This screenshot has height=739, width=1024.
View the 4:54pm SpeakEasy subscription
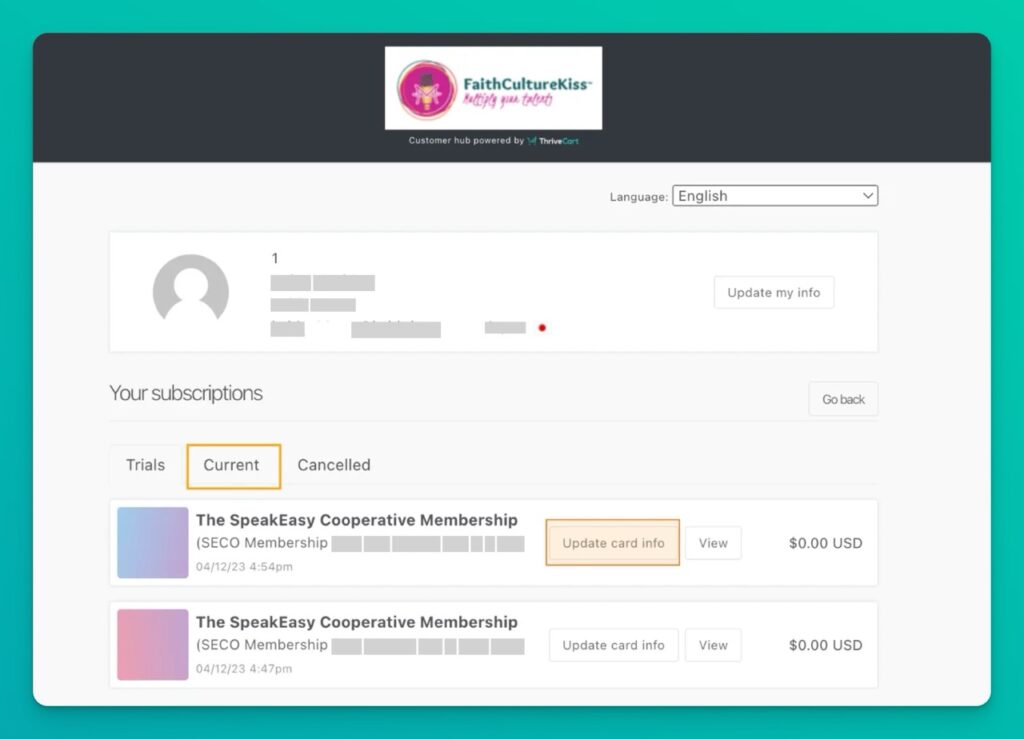[x=713, y=542]
